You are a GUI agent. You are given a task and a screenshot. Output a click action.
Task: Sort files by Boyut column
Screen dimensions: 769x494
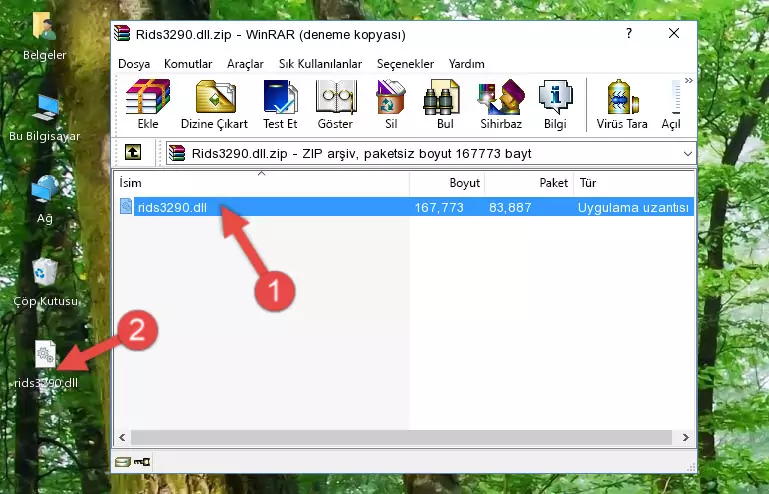click(447, 182)
